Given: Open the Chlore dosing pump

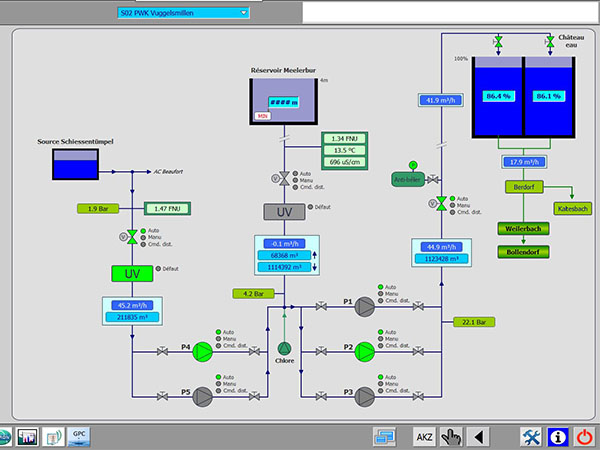Looking at the screenshot, I should tap(284, 348).
